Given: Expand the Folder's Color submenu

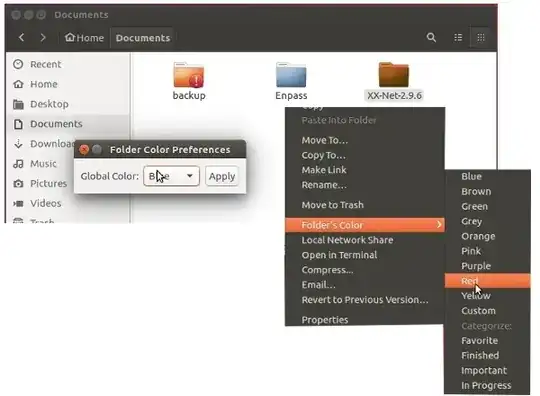Looking at the screenshot, I should (365, 225).
